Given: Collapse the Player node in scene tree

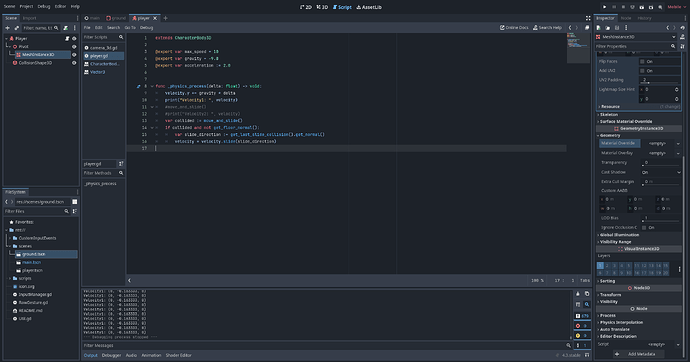Looking at the screenshot, I should point(7,39).
